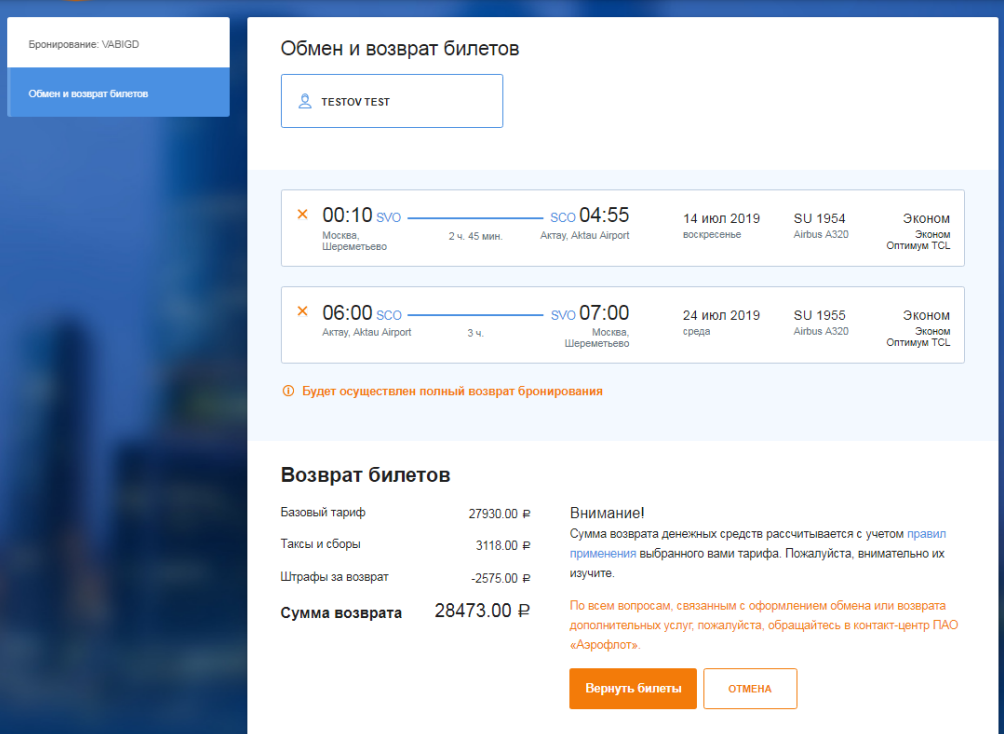Image resolution: width=1004 pixels, height=734 pixels.
Task: Open the Бронирование: VABIGD sidebar item
Action: (x=118, y=45)
